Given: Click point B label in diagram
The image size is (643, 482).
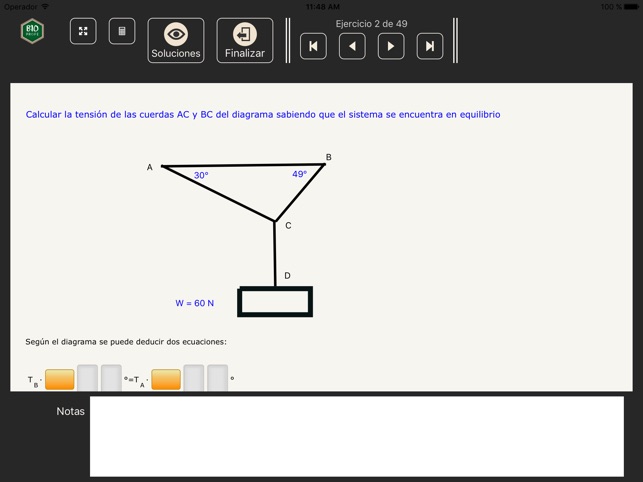Looking at the screenshot, I should (329, 157).
